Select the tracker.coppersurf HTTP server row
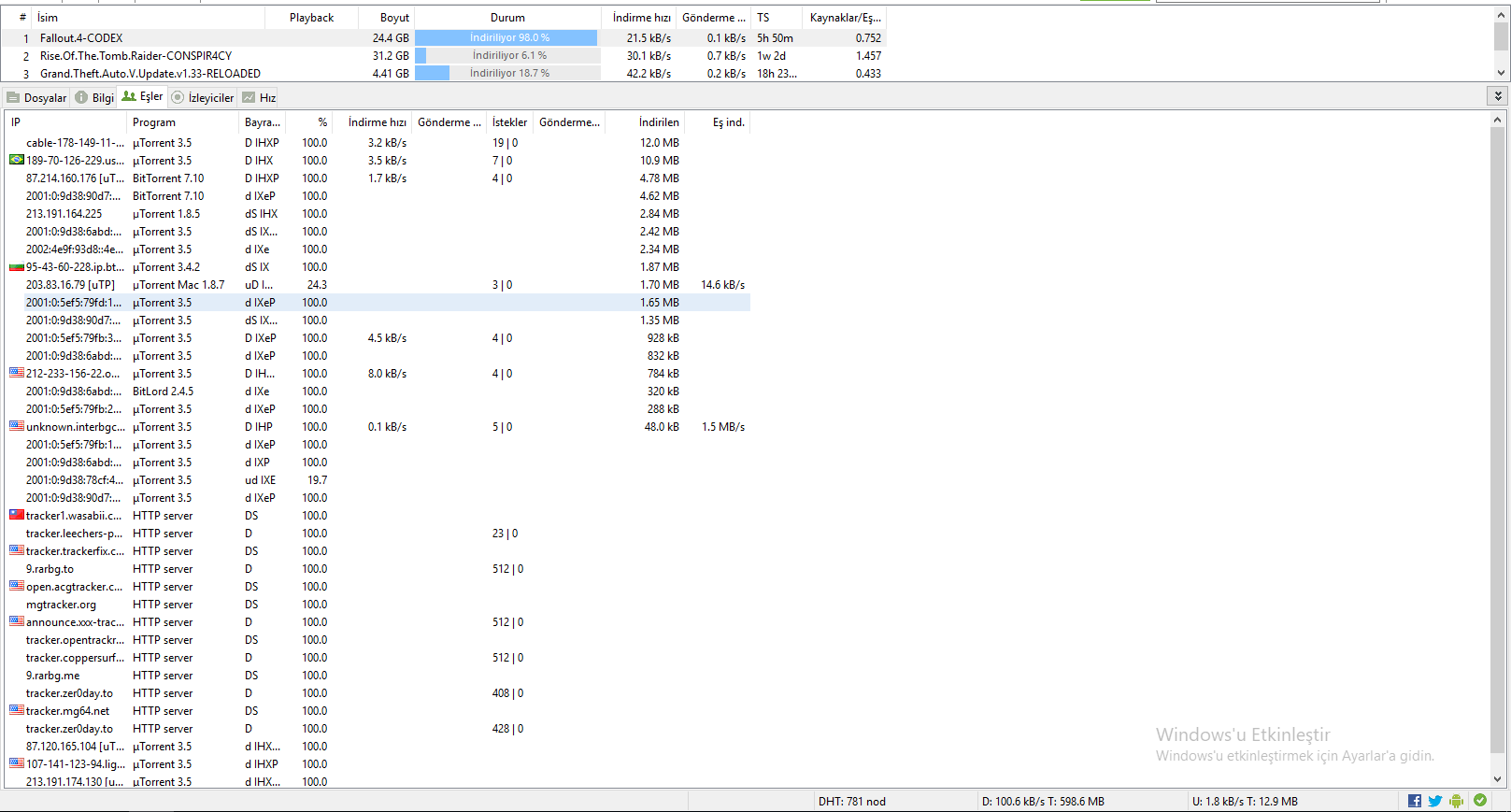The image size is (1511, 812). tap(378, 658)
